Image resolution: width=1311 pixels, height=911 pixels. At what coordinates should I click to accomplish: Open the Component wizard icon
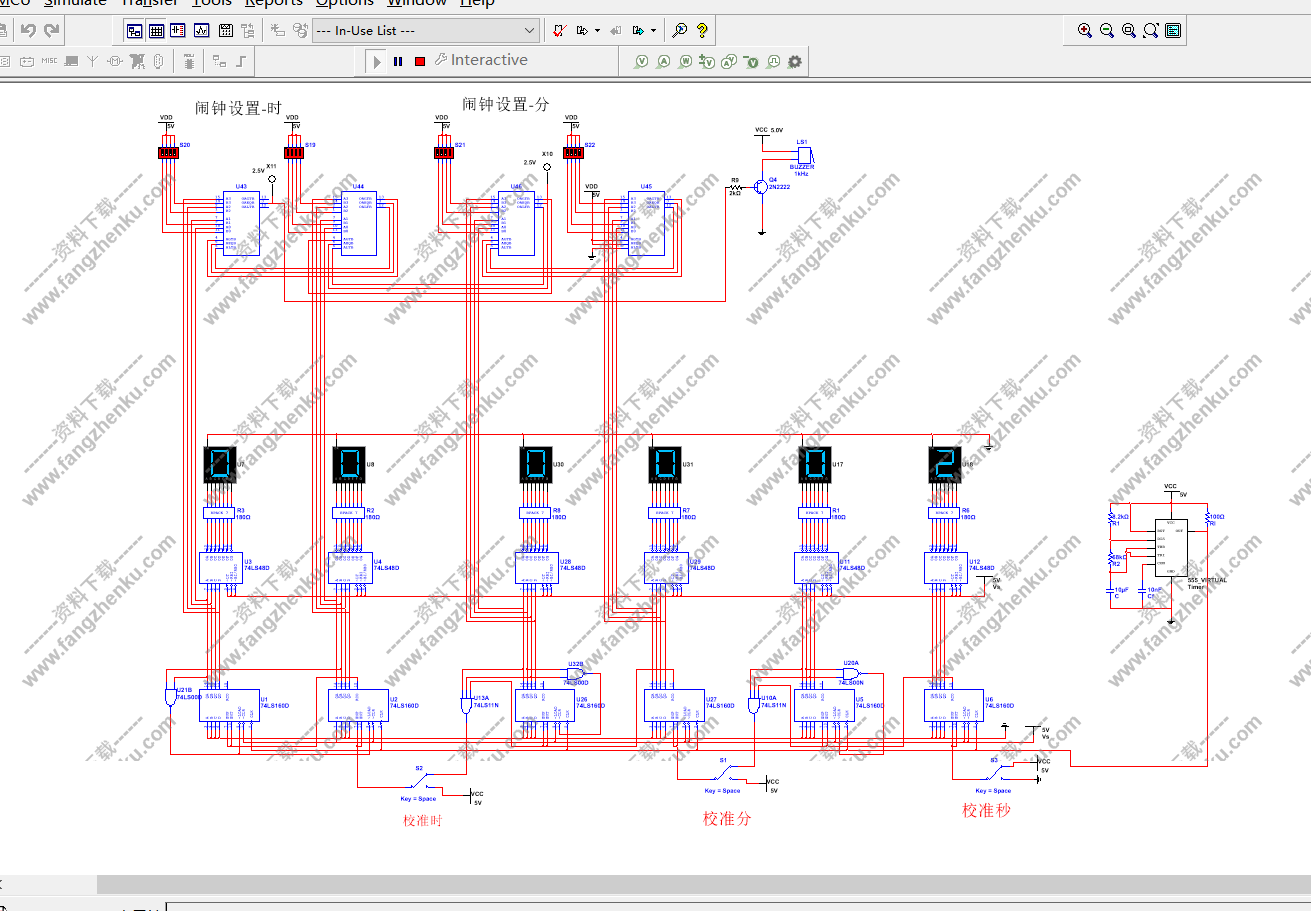(x=278, y=30)
